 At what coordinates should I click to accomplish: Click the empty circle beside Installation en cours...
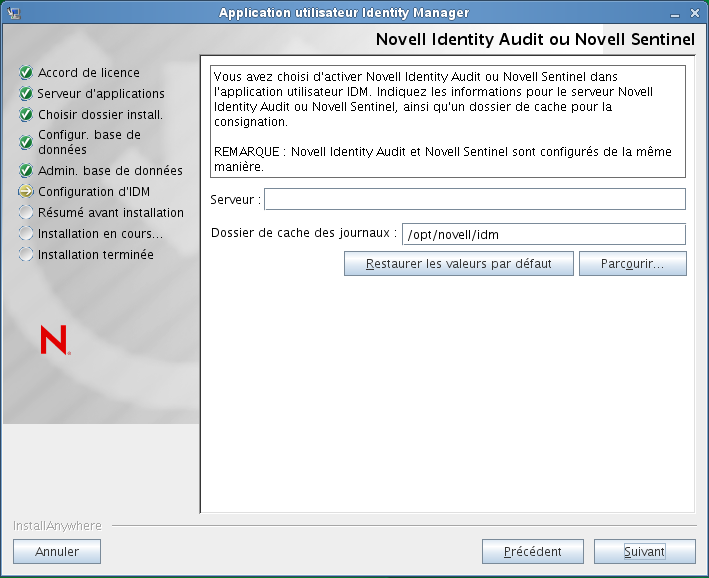pos(26,233)
